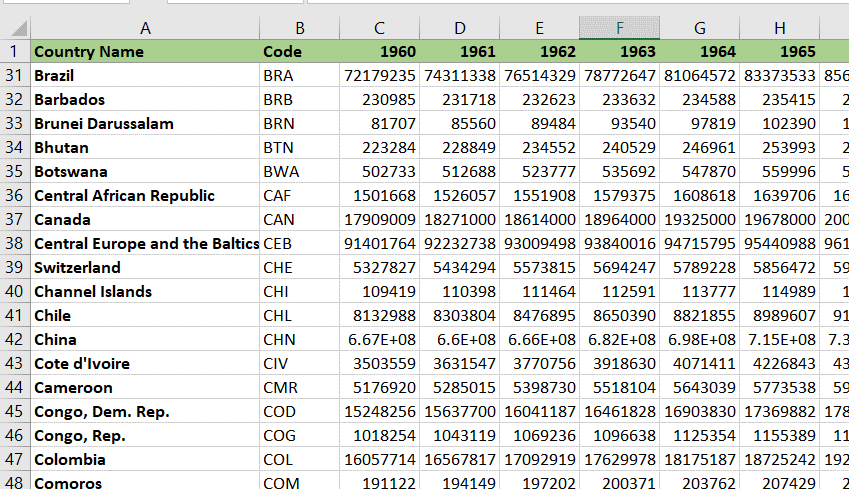The width and height of the screenshot is (849, 489).
Task: Select the Chile cell
Action: tap(145, 315)
